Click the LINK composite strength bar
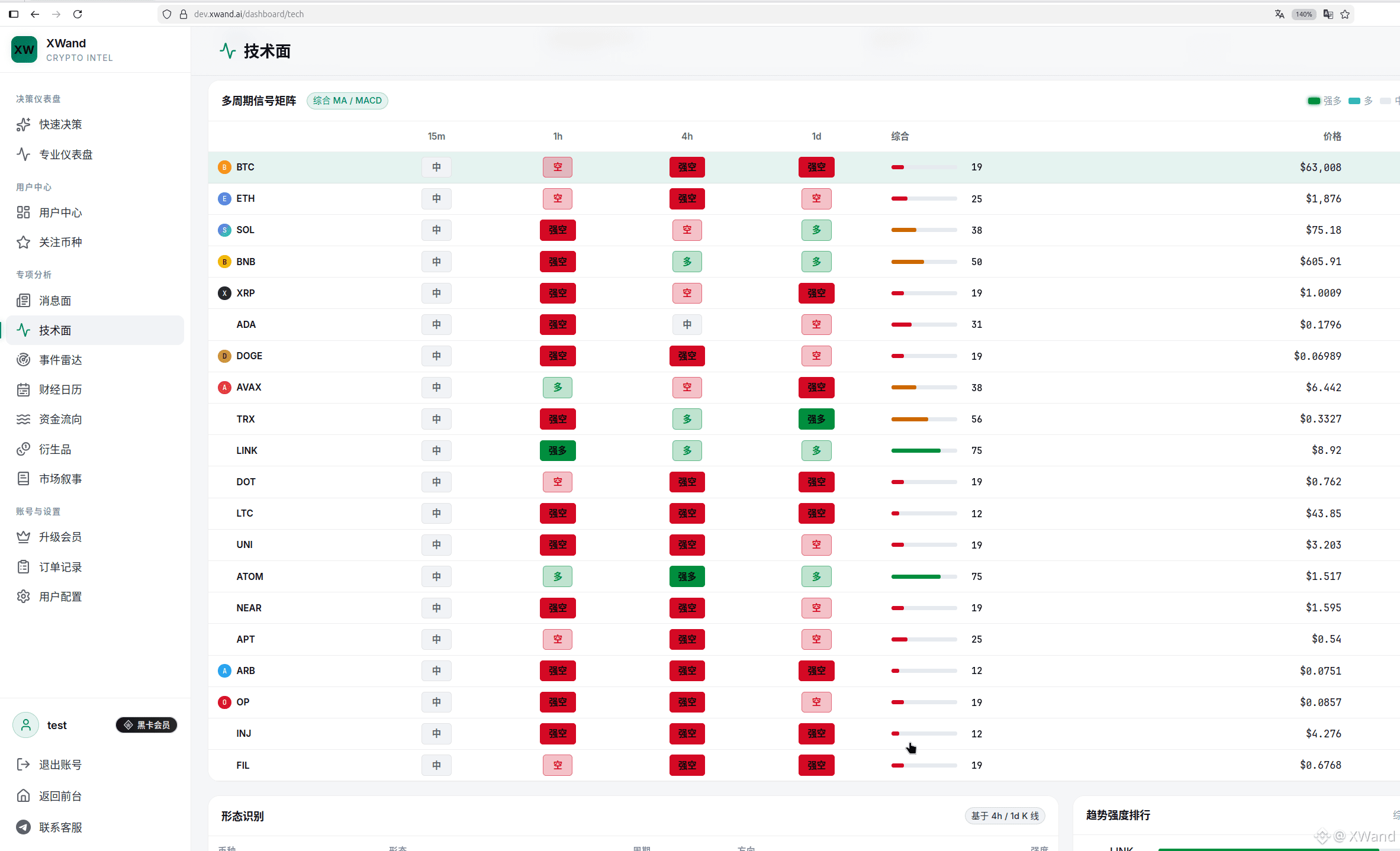The width and height of the screenshot is (1400, 851). click(x=924, y=451)
